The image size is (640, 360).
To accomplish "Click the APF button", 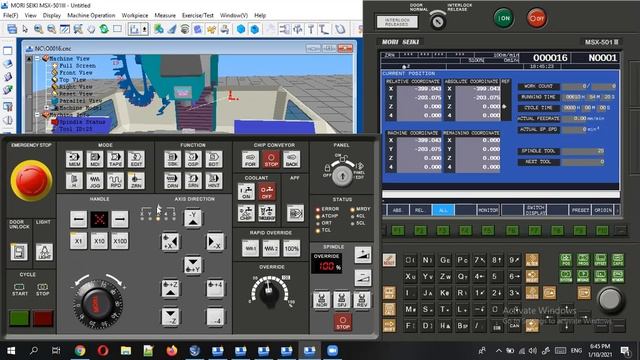I will pyautogui.click(x=295, y=213).
